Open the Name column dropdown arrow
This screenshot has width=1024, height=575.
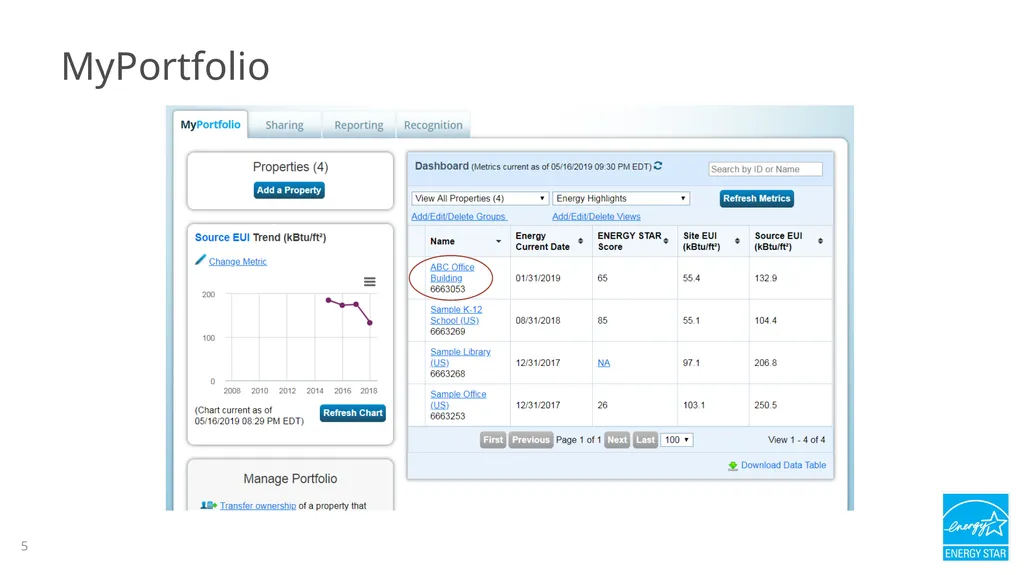point(498,241)
